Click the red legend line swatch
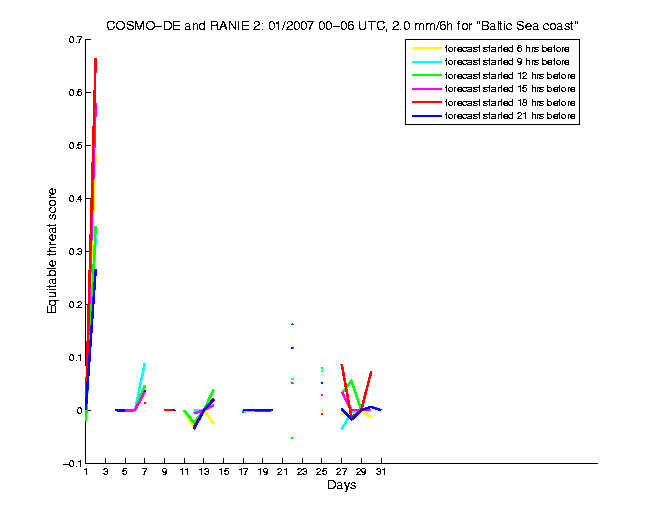This screenshot has width=660, height=520. [x=427, y=103]
